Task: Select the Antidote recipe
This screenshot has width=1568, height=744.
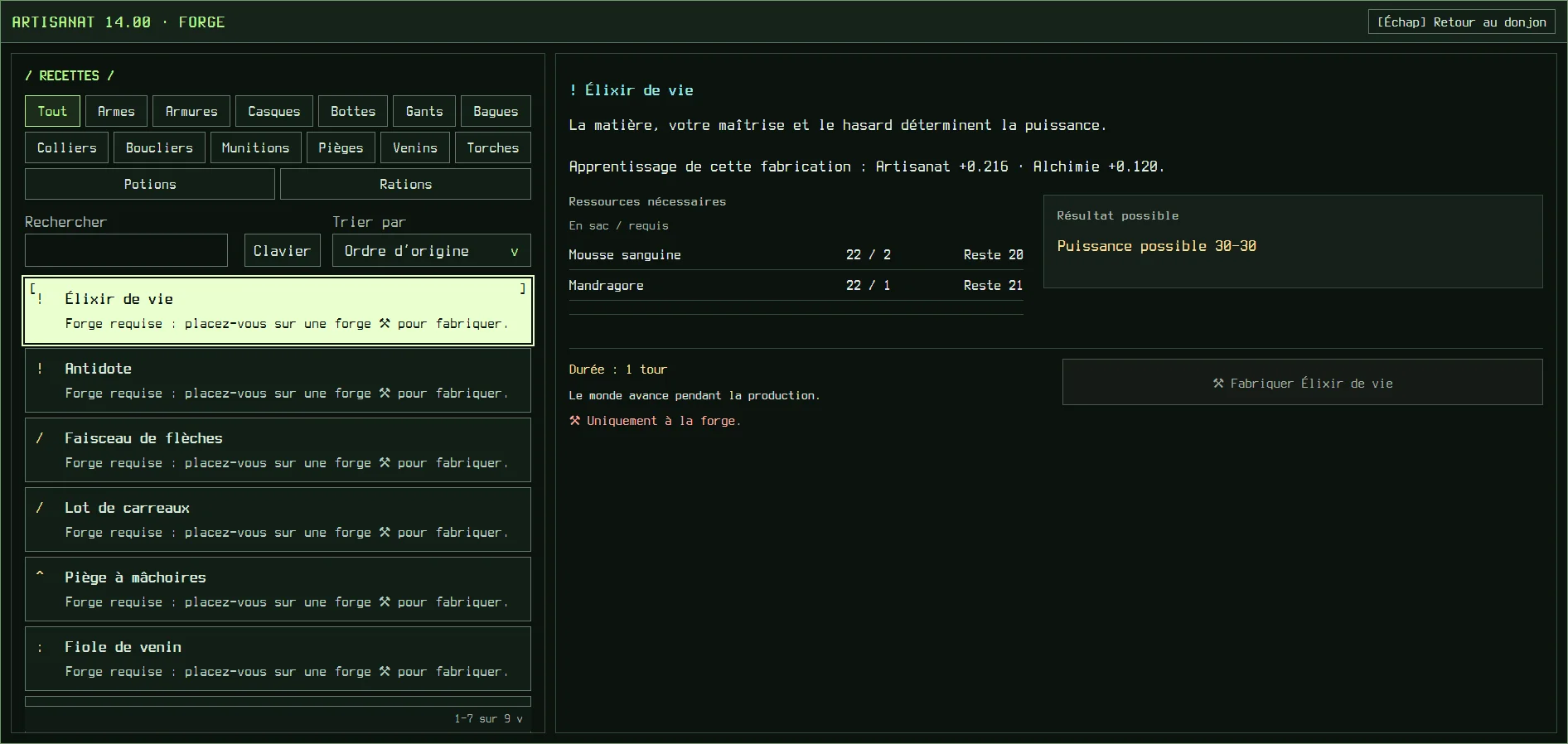Action: pyautogui.click(x=278, y=380)
